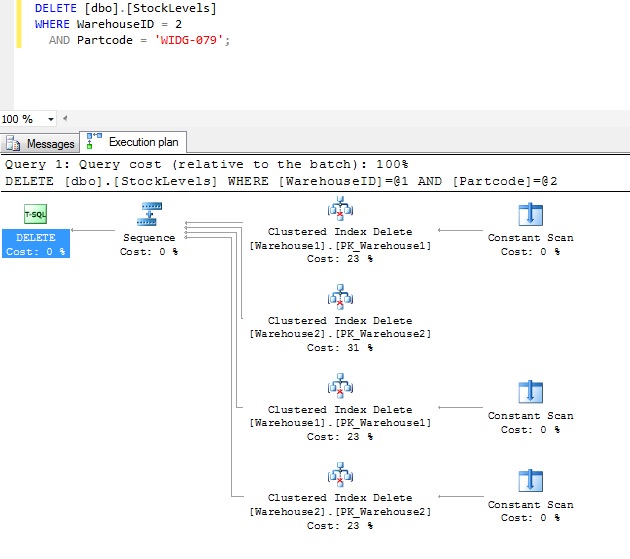Select the middle Constant Scan icon
The image size is (630, 559).
(530, 391)
